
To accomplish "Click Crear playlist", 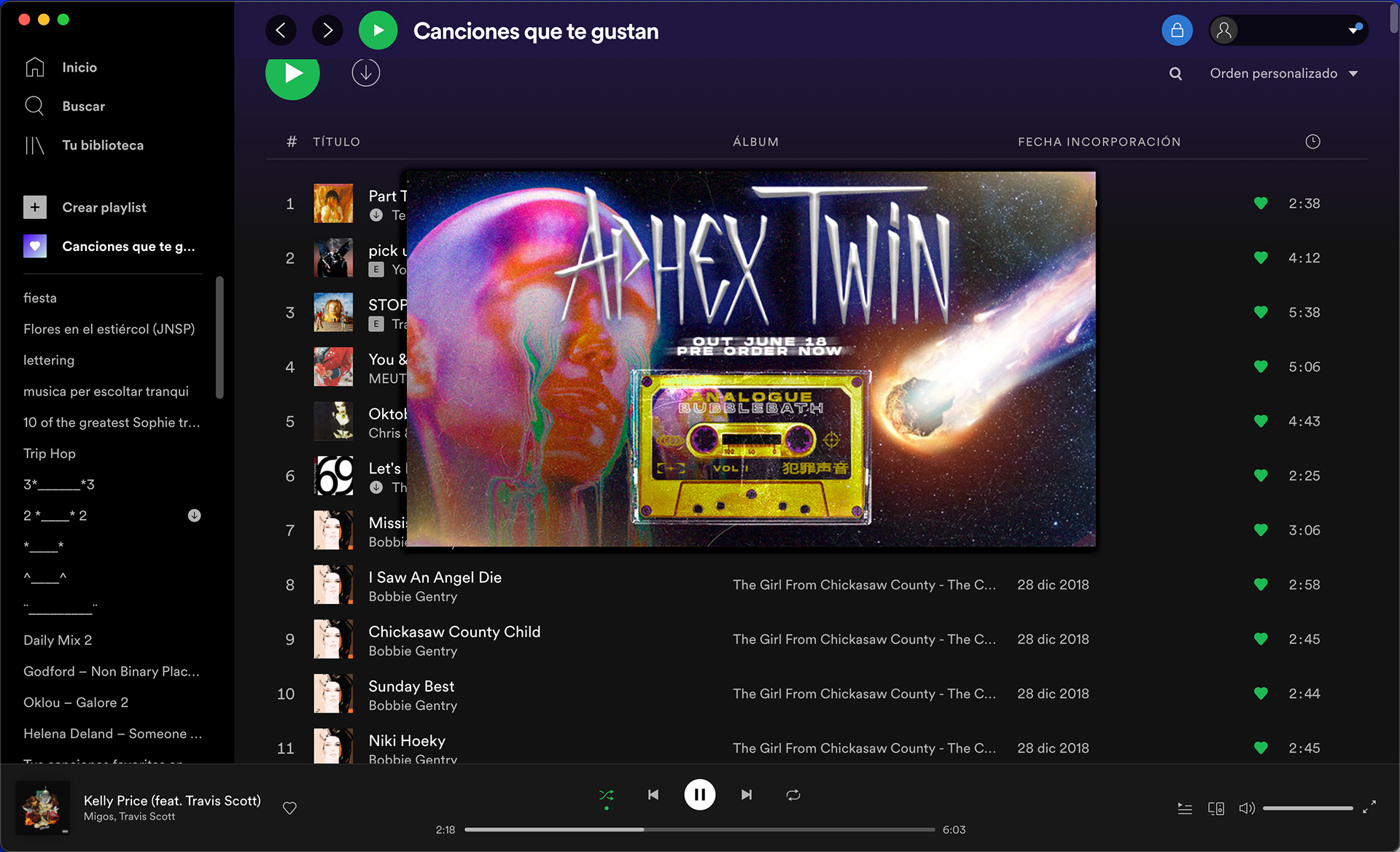I will [85, 207].
